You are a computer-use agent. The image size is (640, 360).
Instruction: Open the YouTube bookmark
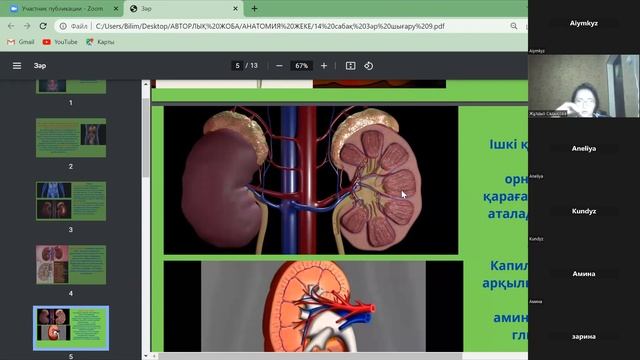(60, 42)
